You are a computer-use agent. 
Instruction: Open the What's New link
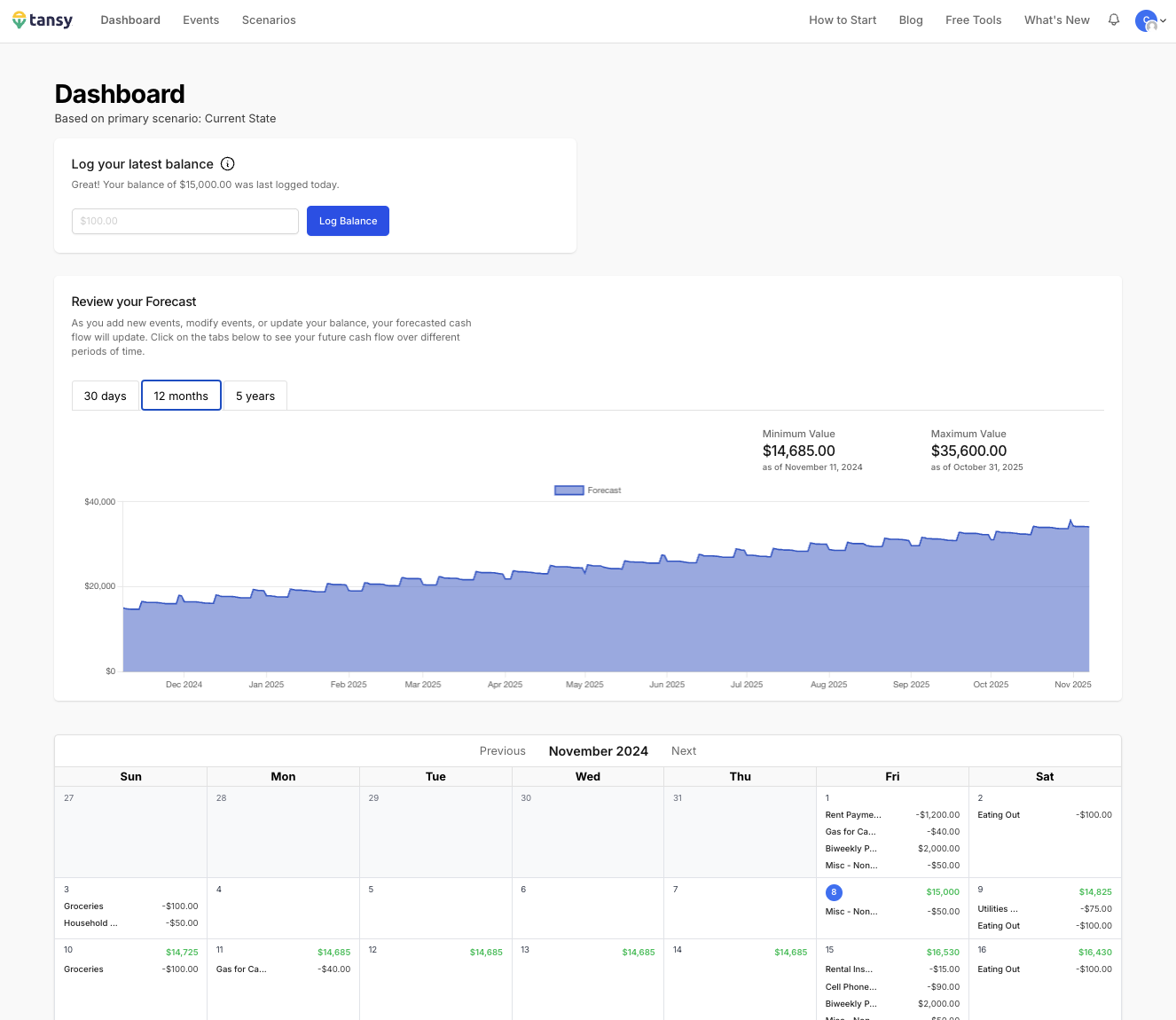(1056, 20)
